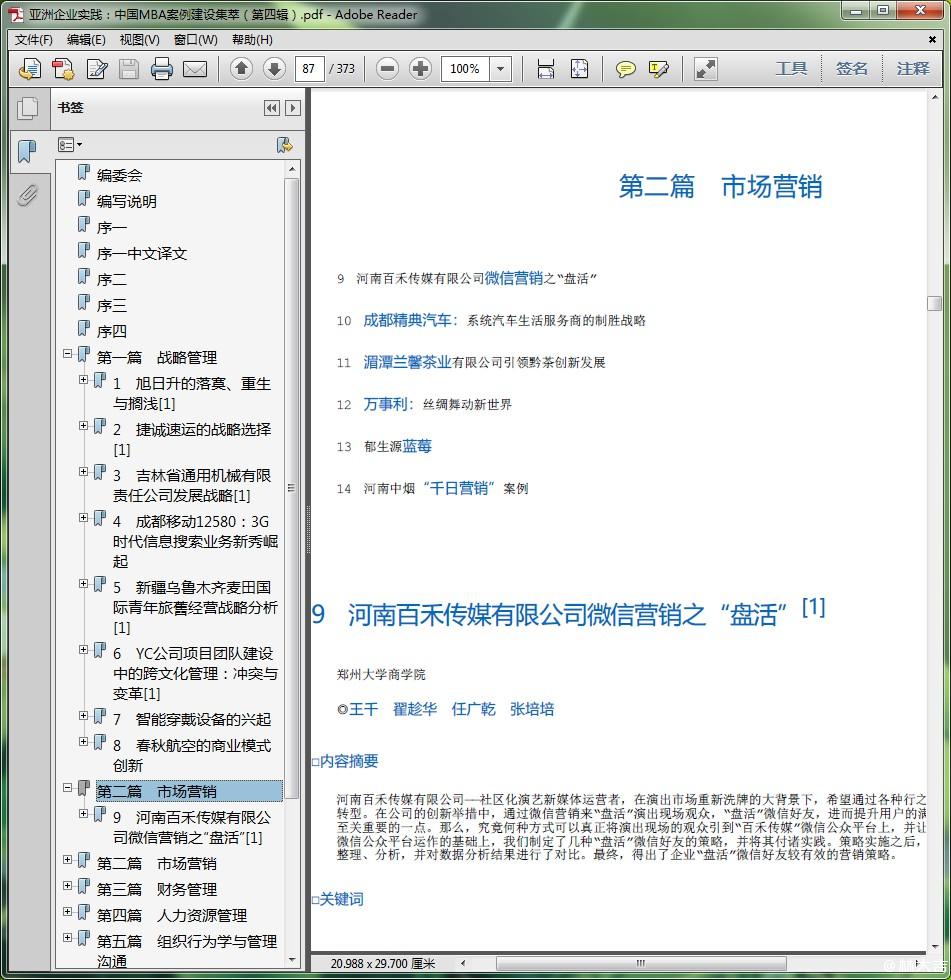Click the fit one full page icon
This screenshot has width=951, height=980.
click(579, 69)
